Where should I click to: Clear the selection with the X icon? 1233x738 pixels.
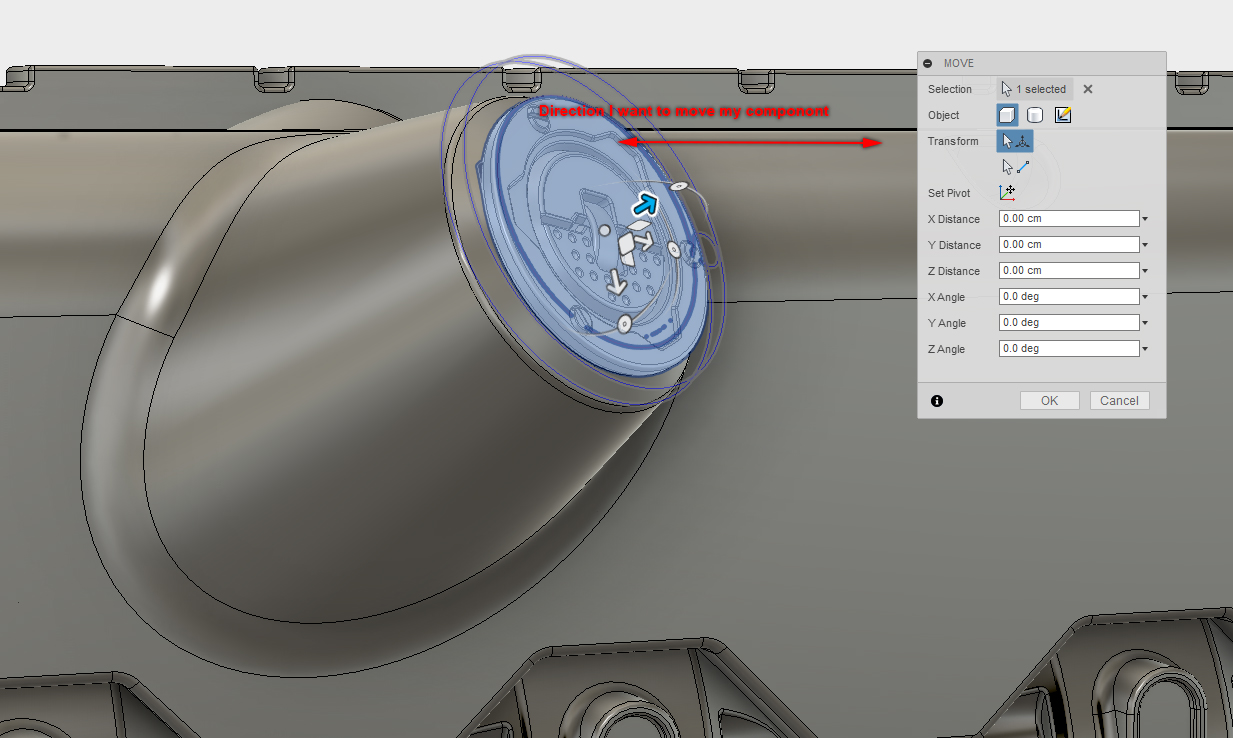click(1088, 89)
